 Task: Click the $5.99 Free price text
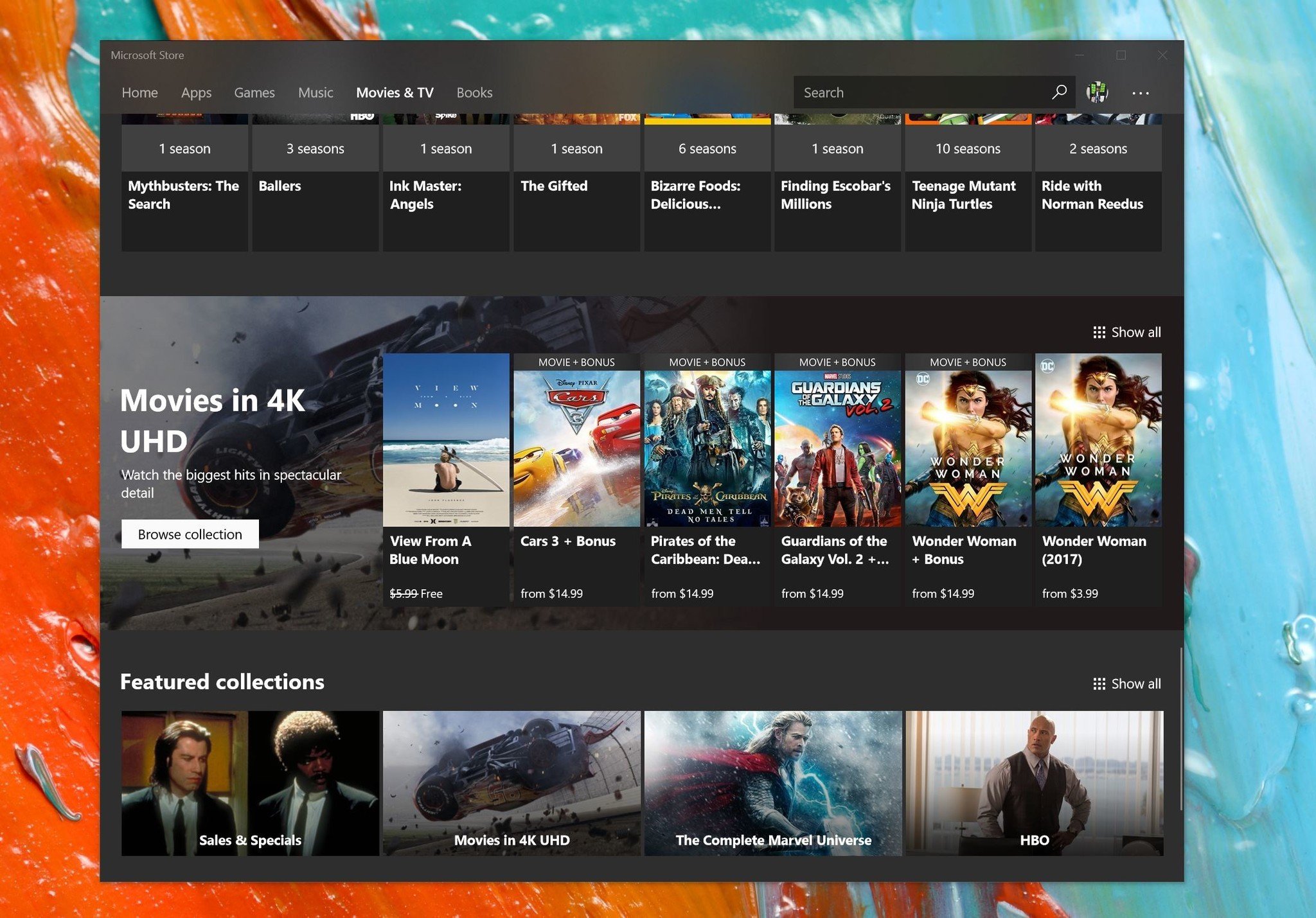click(x=416, y=594)
